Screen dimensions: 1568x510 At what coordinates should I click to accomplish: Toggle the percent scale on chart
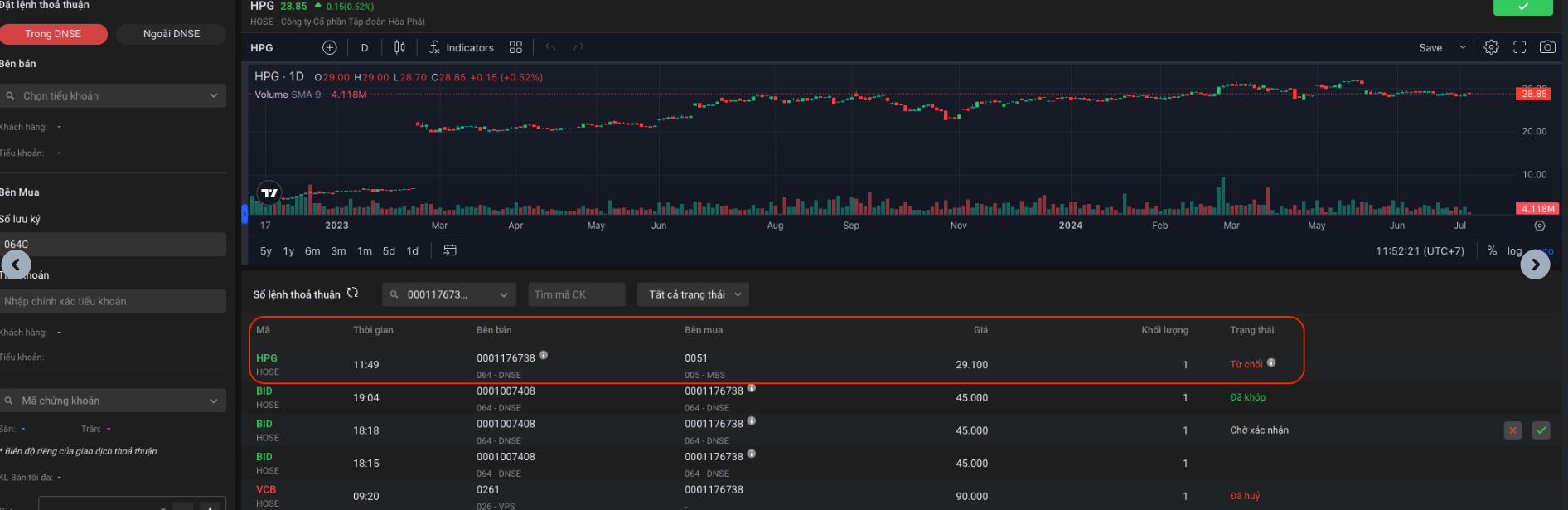(x=1492, y=250)
